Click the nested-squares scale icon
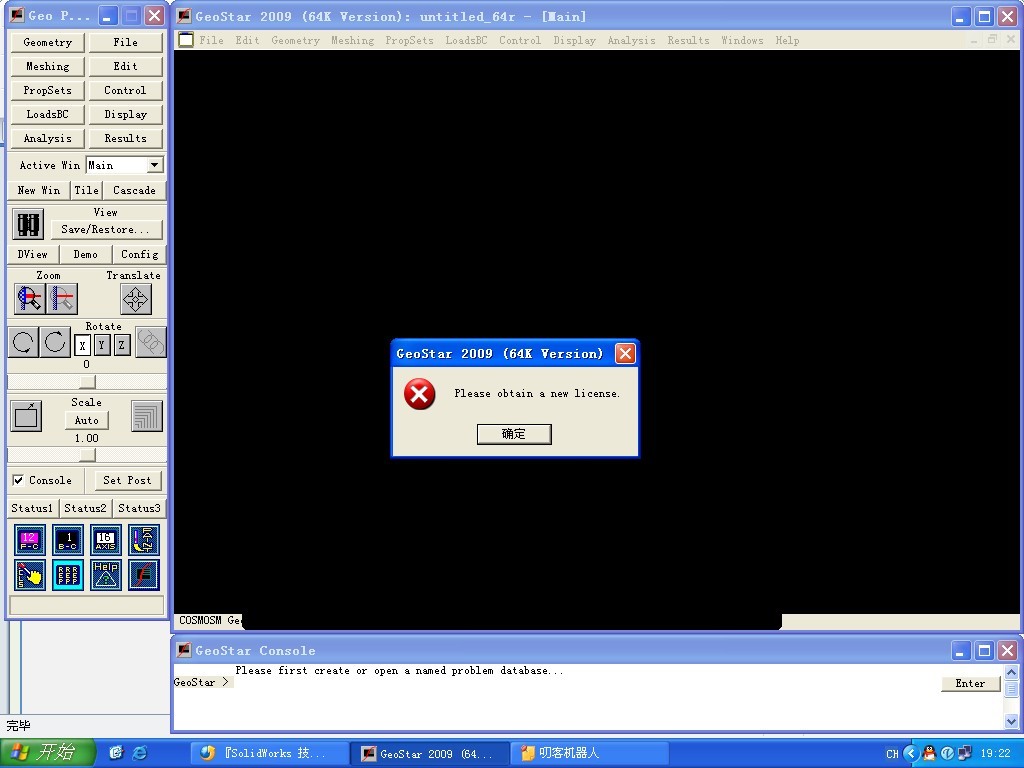 point(146,416)
